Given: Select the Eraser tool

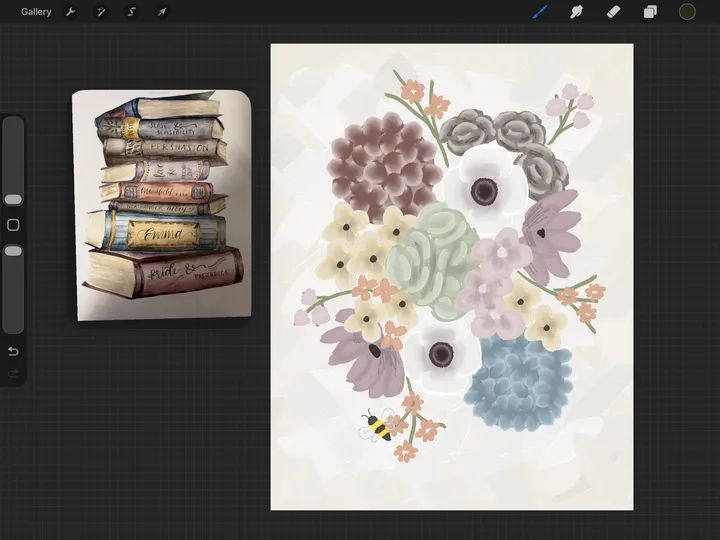Looking at the screenshot, I should pyautogui.click(x=613, y=12).
